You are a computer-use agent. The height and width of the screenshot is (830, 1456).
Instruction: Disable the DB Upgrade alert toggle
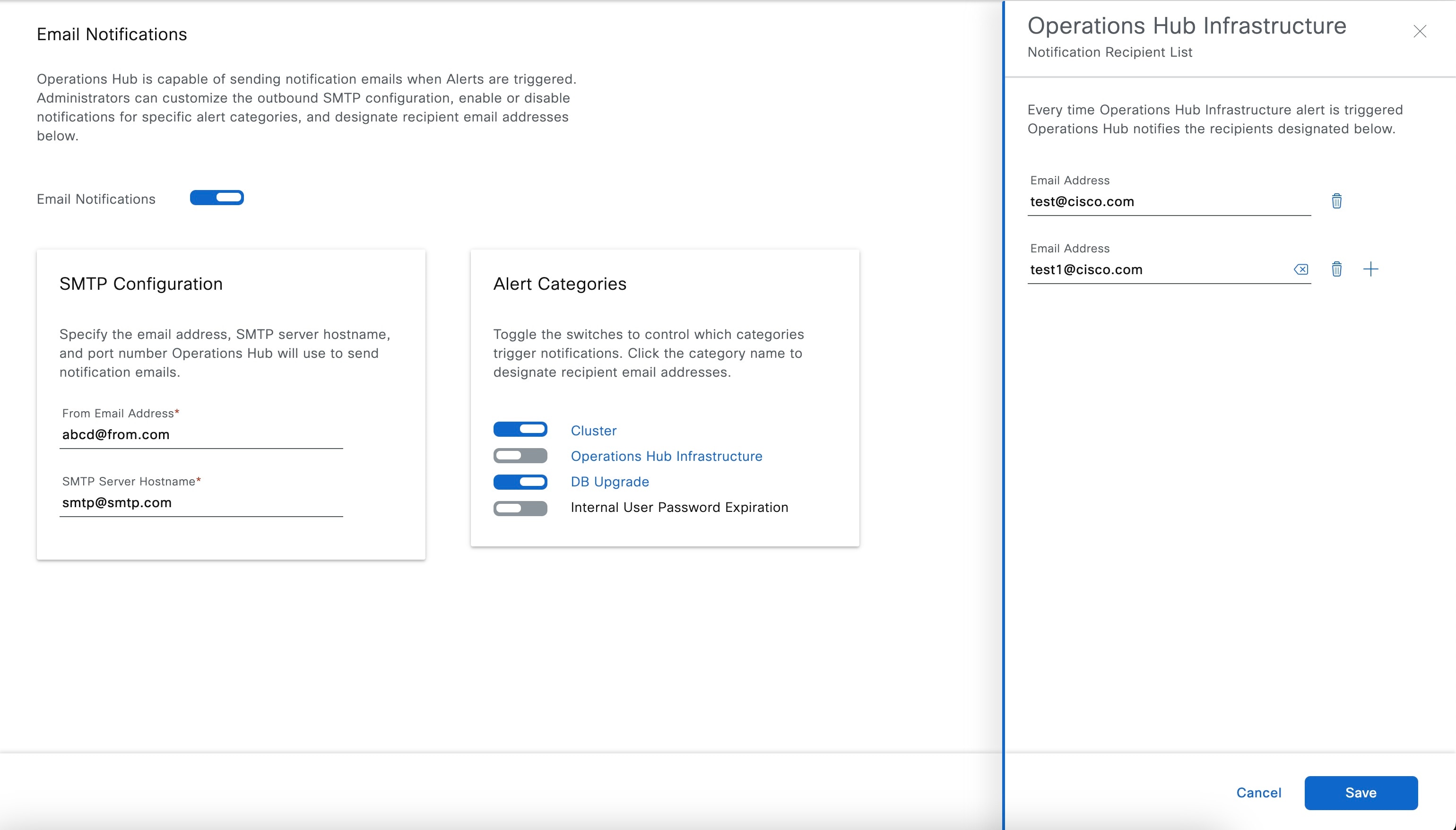pos(520,482)
